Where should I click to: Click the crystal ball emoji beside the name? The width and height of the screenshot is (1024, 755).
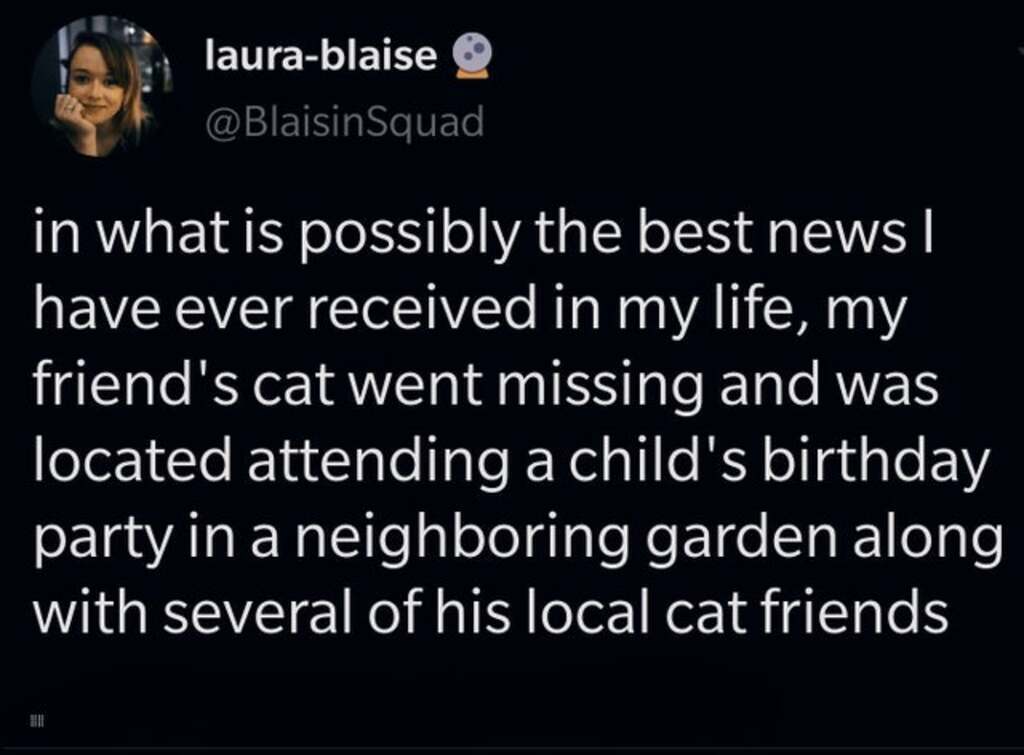pyautogui.click(x=470, y=55)
